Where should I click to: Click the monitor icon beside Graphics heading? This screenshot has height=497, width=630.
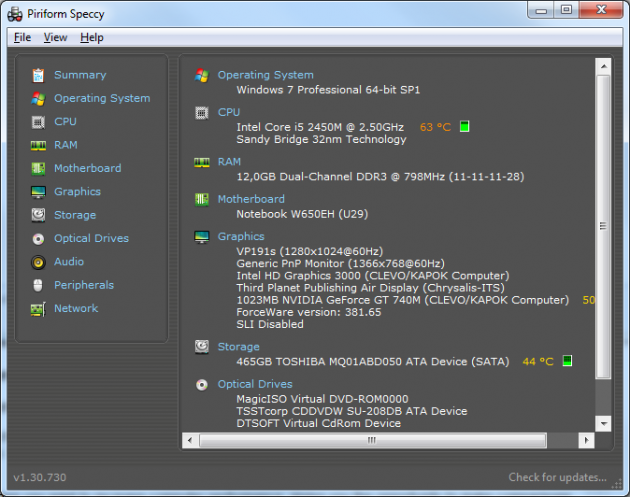coord(202,237)
